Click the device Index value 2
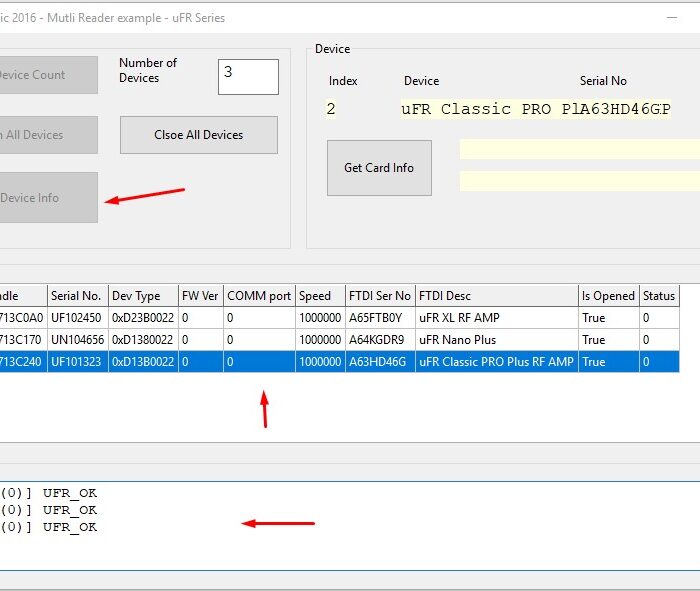Image resolution: width=700 pixels, height=591 pixels. (x=331, y=109)
